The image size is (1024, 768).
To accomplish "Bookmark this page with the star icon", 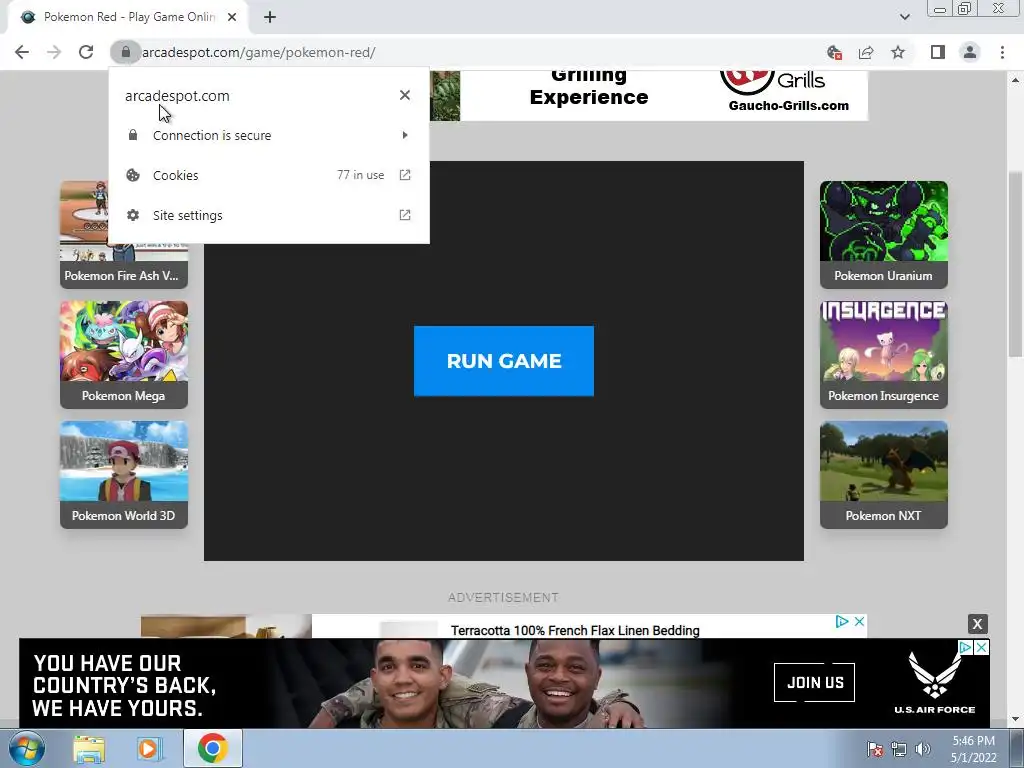I will (898, 52).
